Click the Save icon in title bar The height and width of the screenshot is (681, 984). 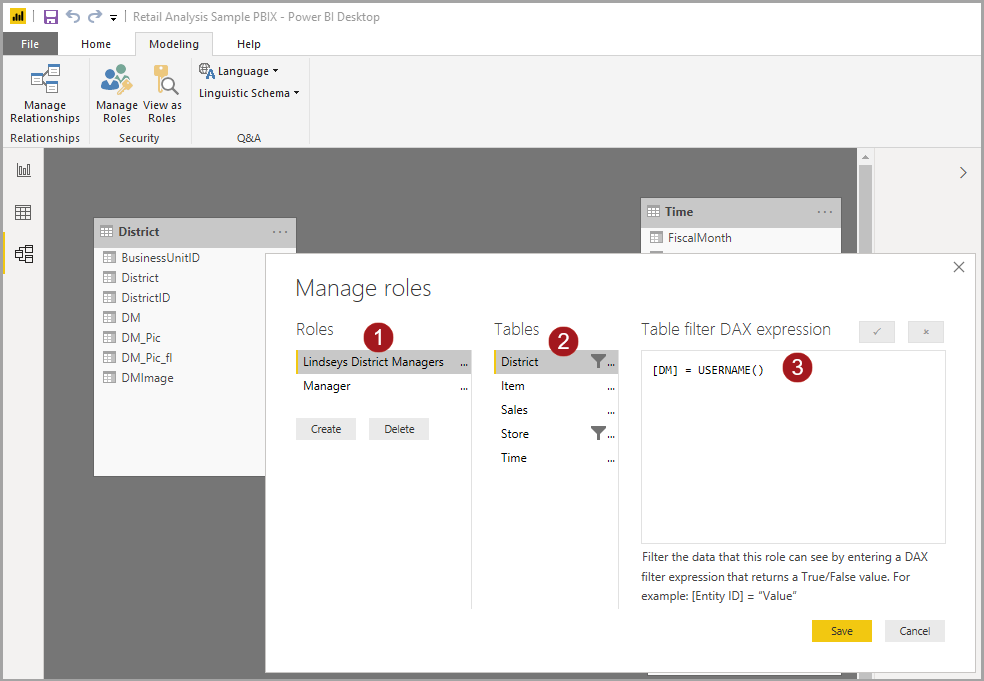pyautogui.click(x=50, y=17)
